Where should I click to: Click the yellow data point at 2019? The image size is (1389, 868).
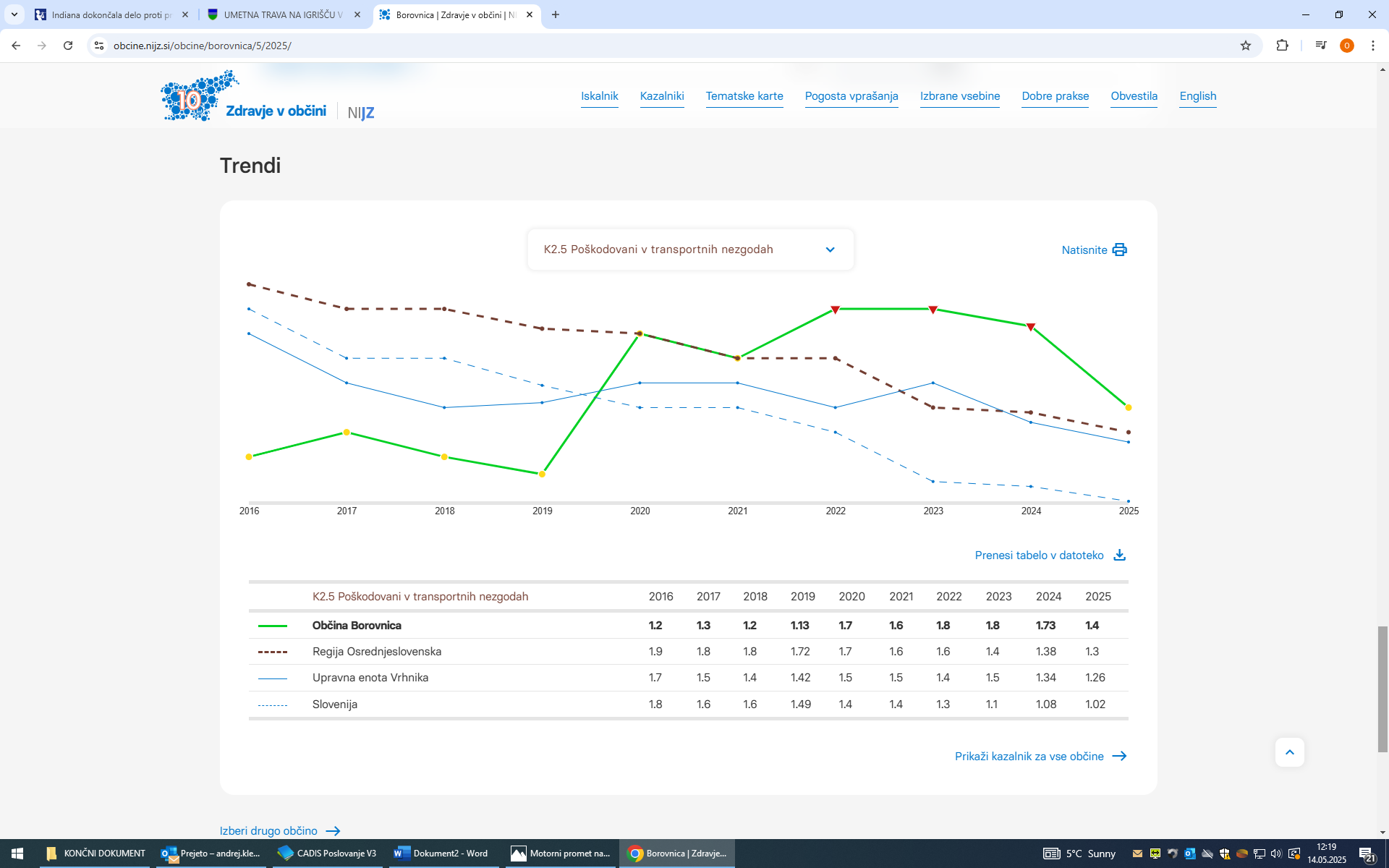tap(542, 474)
